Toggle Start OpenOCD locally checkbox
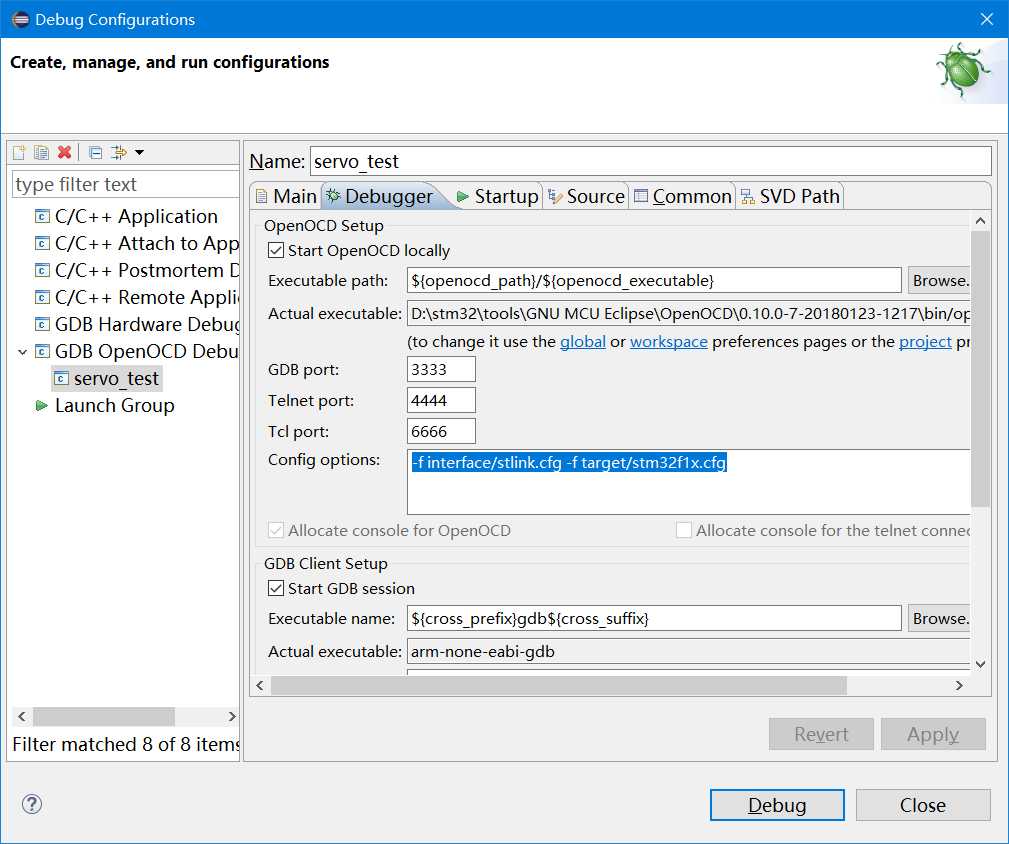 tap(275, 250)
